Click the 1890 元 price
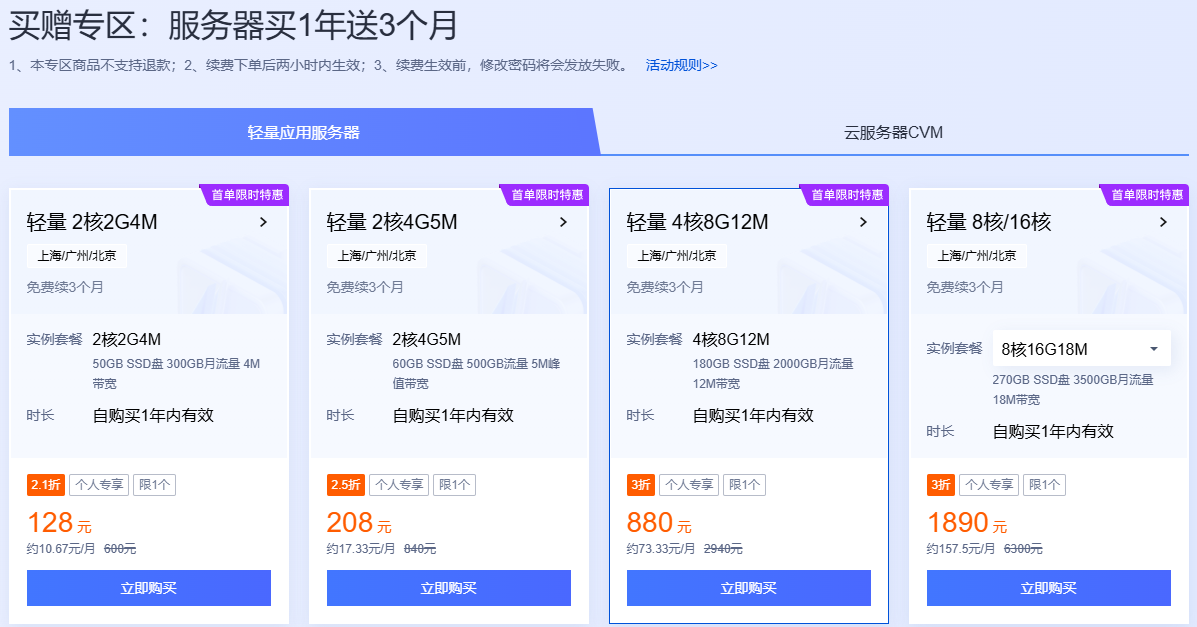Viewport: 1197px width, 627px height. (x=967, y=523)
